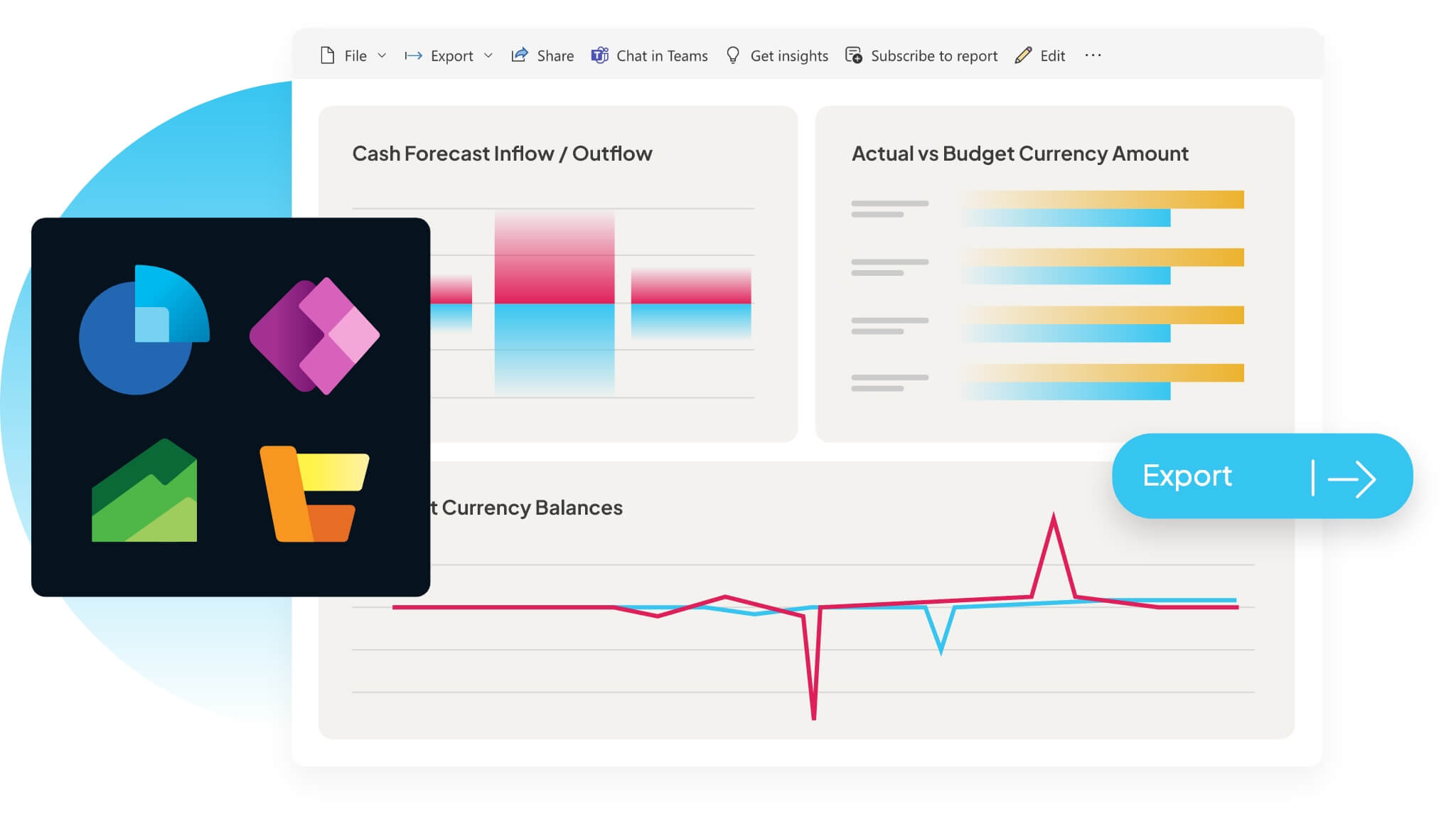Image resolution: width=1456 pixels, height=824 pixels.
Task: Open the Share menu item
Action: [555, 55]
